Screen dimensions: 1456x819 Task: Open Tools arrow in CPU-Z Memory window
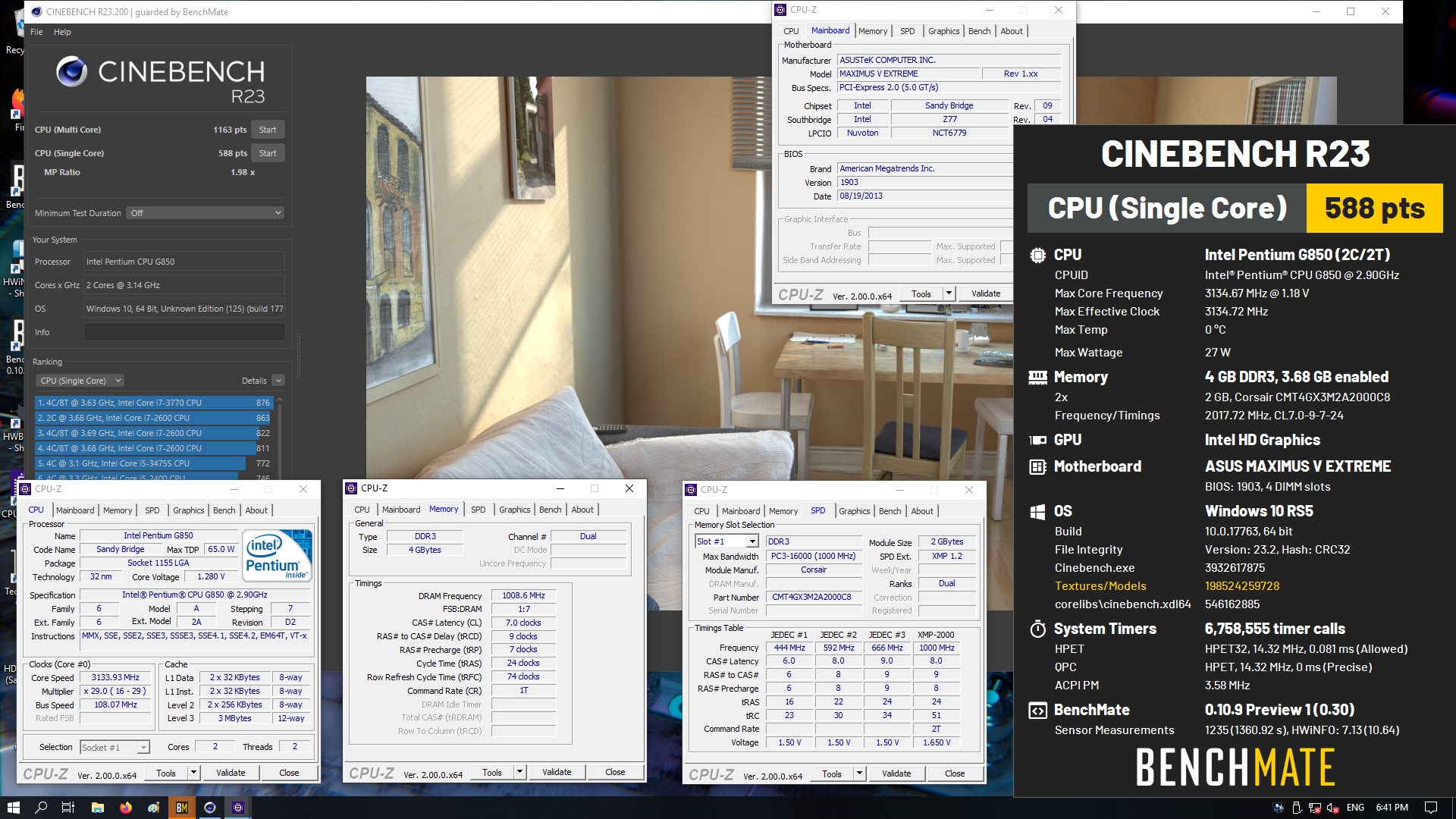[x=519, y=772]
